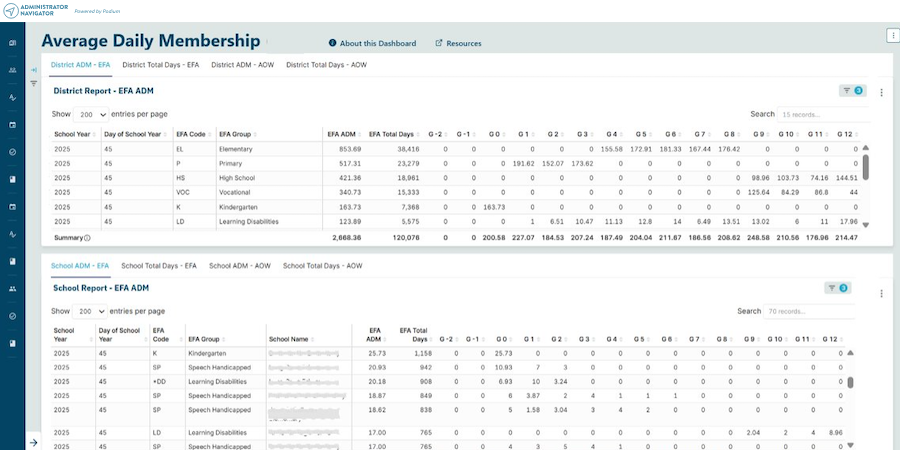Open the topmost news-style sidebar icon

[x=13, y=43]
